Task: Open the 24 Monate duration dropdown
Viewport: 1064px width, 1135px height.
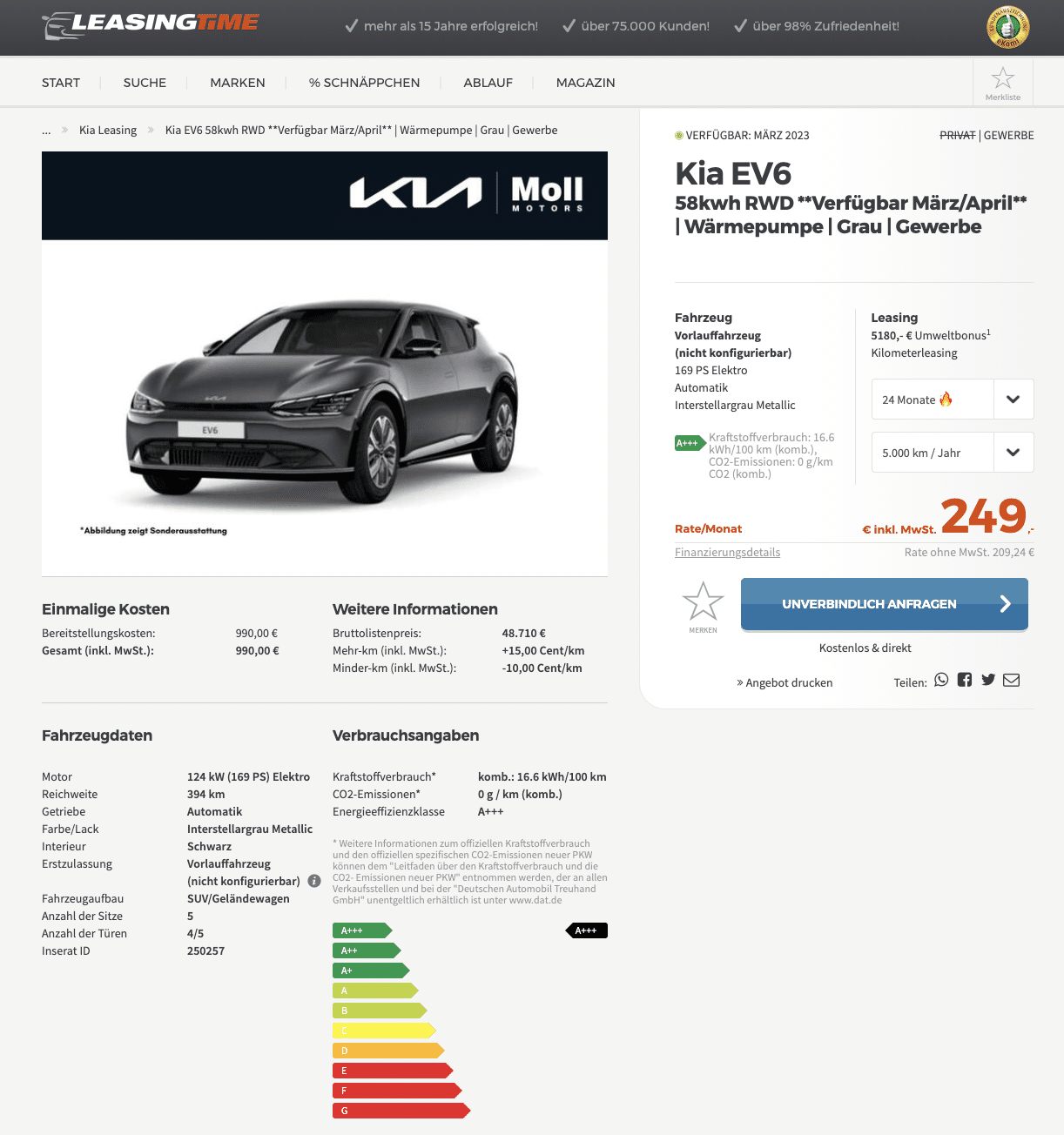Action: (953, 400)
